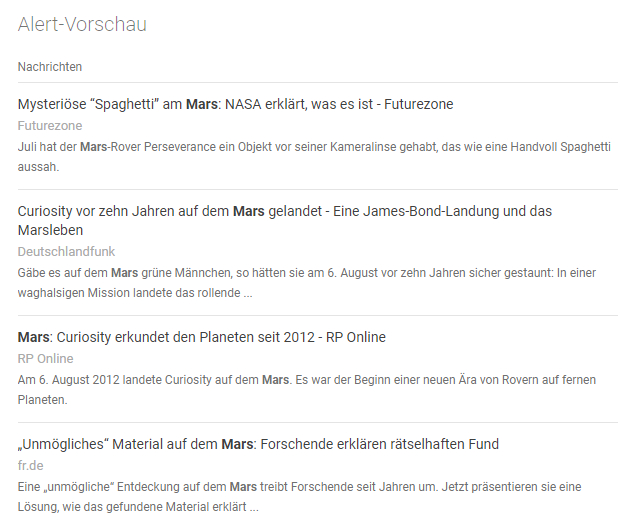Select the grüne Männchen snippet text
The height and width of the screenshot is (523, 631).
pyautogui.click(x=307, y=282)
